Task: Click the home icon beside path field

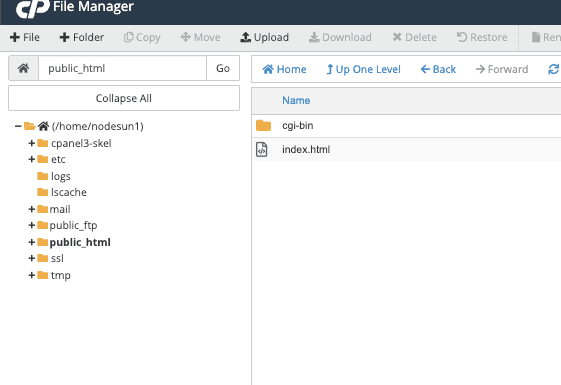Action: click(x=24, y=68)
